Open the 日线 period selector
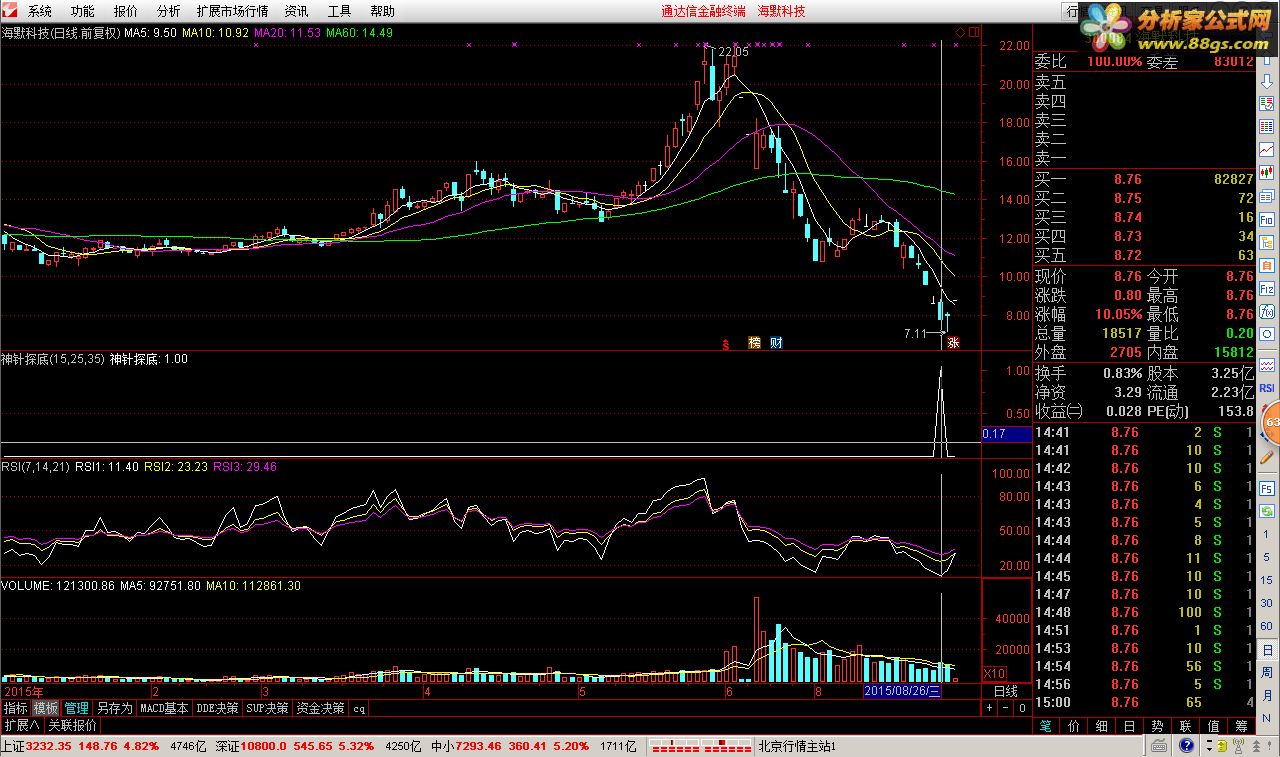Viewport: 1280px width, 757px height. click(x=1005, y=691)
